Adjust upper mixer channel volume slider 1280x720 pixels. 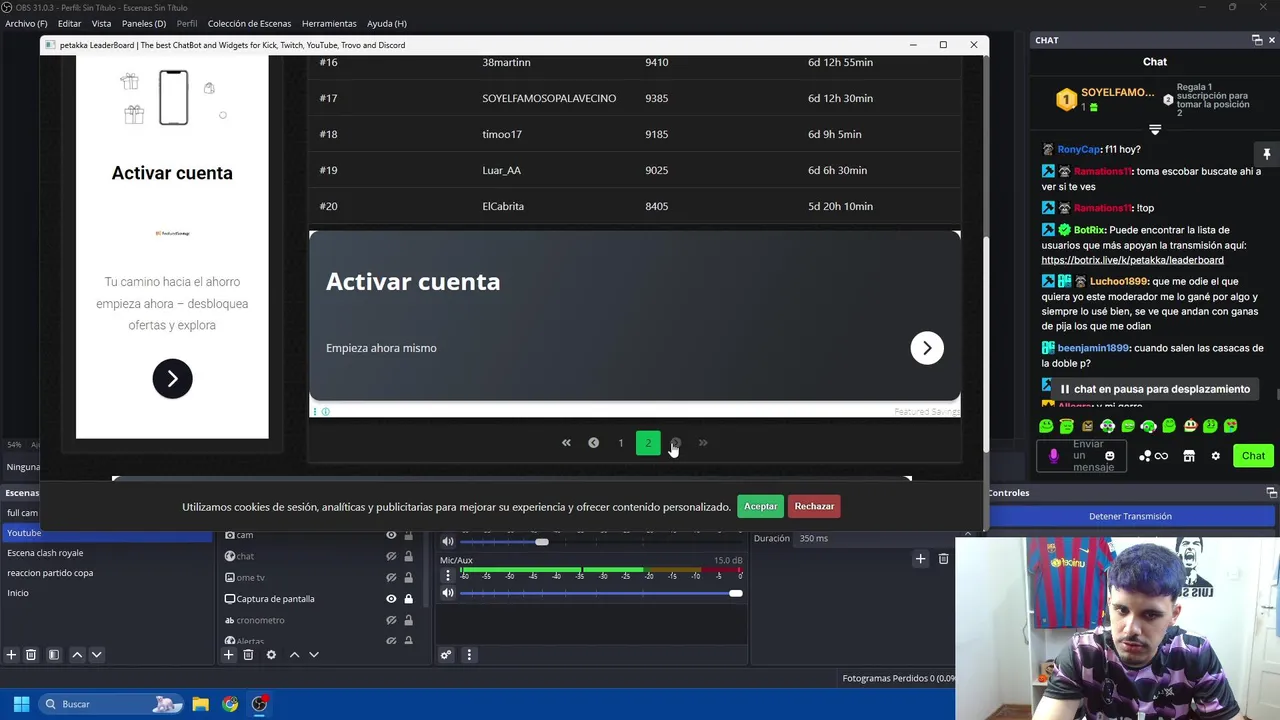[x=541, y=542]
